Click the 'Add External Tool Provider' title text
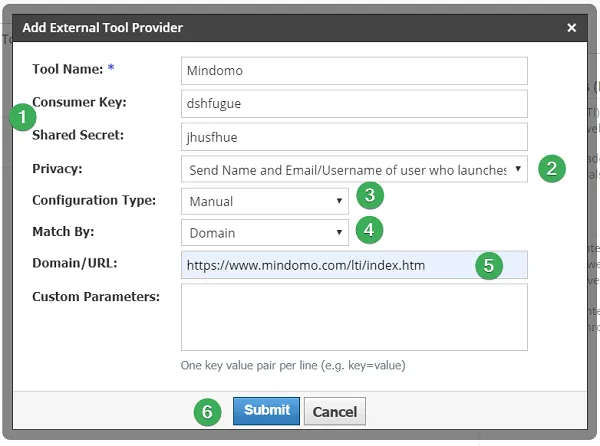 click(103, 28)
